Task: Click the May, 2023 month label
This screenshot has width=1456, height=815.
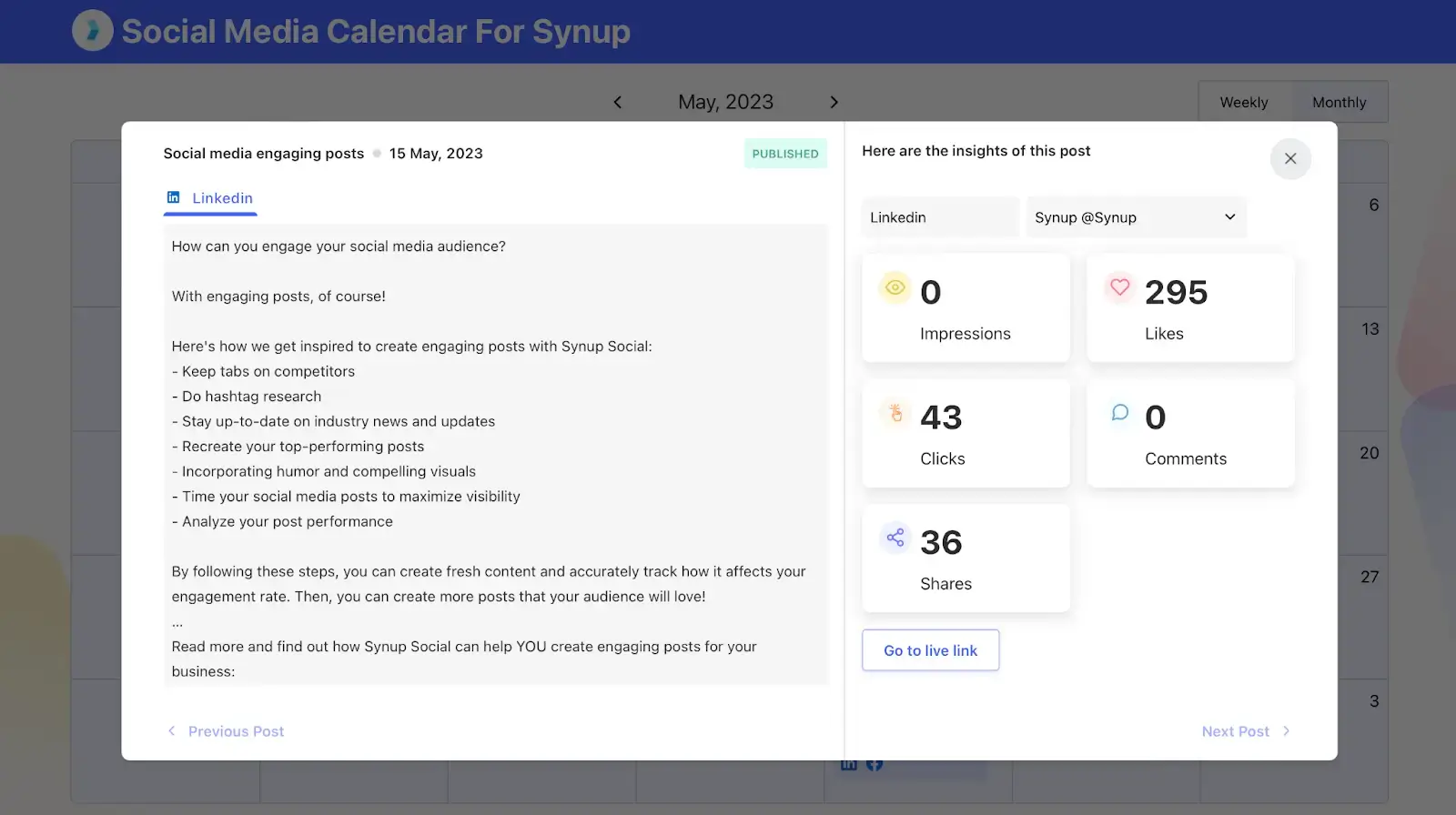Action: 725,102
